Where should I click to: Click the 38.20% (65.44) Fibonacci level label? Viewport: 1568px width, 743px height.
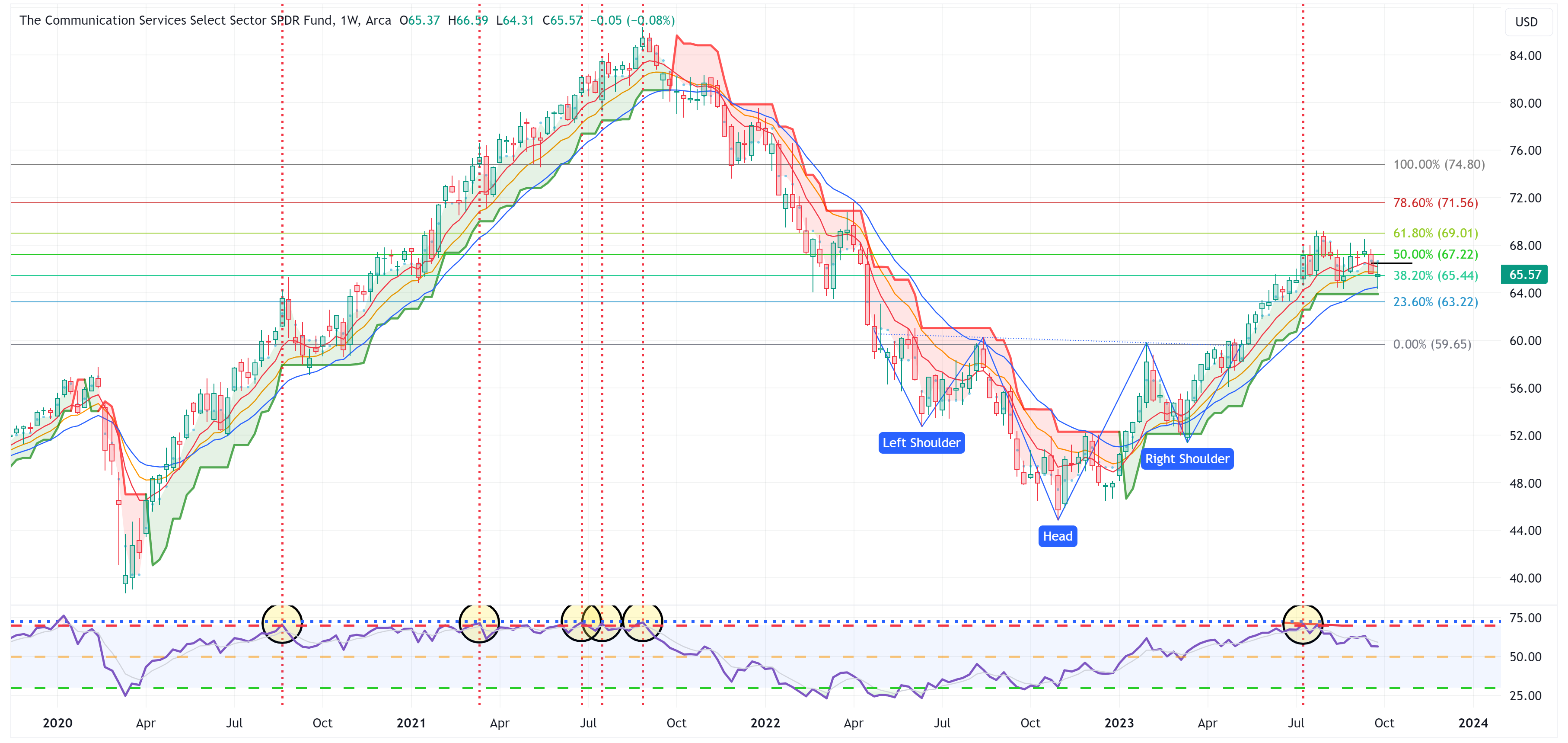1435,275
